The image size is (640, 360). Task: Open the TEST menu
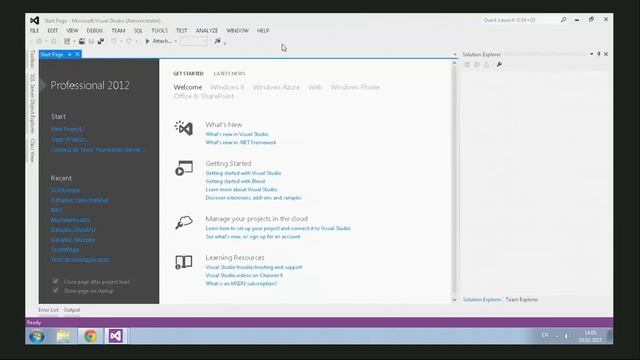(182, 31)
